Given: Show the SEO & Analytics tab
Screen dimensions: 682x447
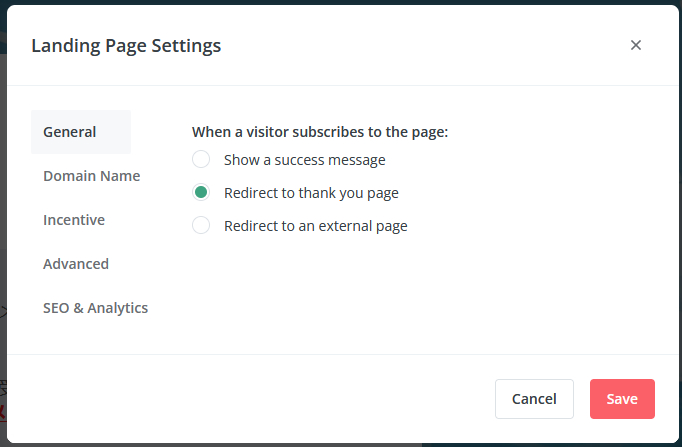Looking at the screenshot, I should tap(95, 308).
